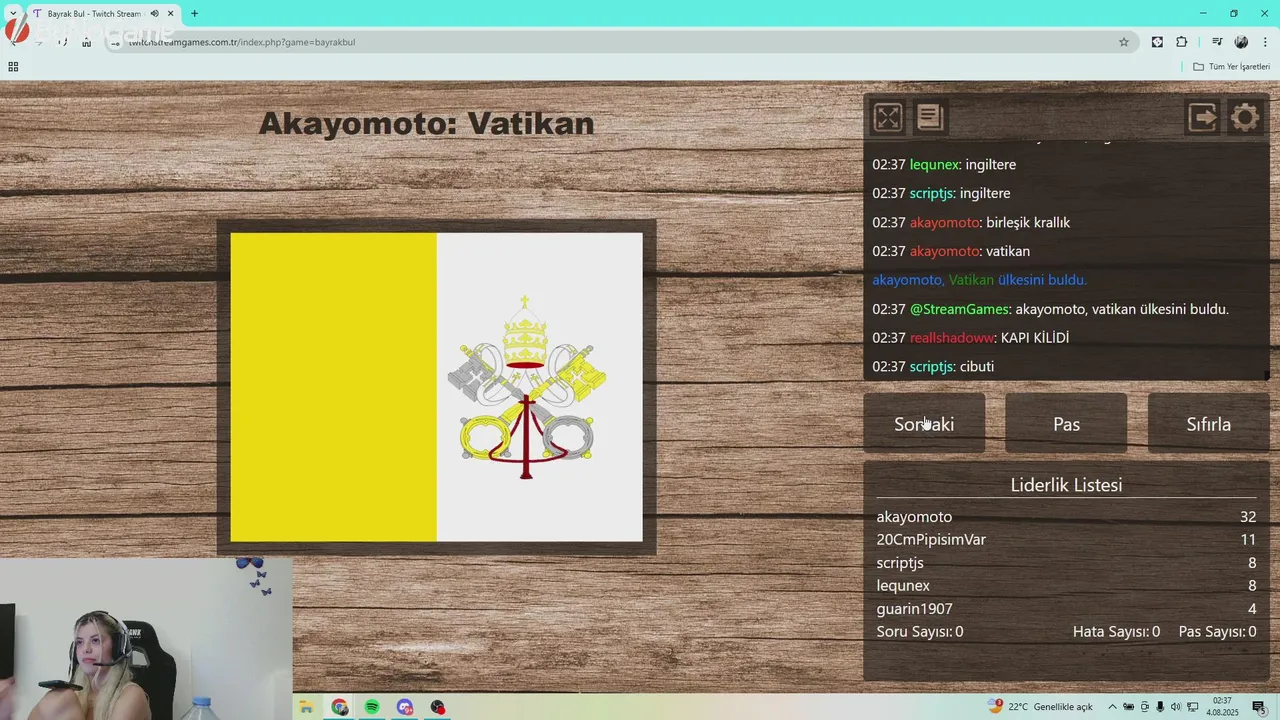This screenshot has width=1280, height=720.
Task: Open the microphone tray icon
Action: tap(1160, 707)
